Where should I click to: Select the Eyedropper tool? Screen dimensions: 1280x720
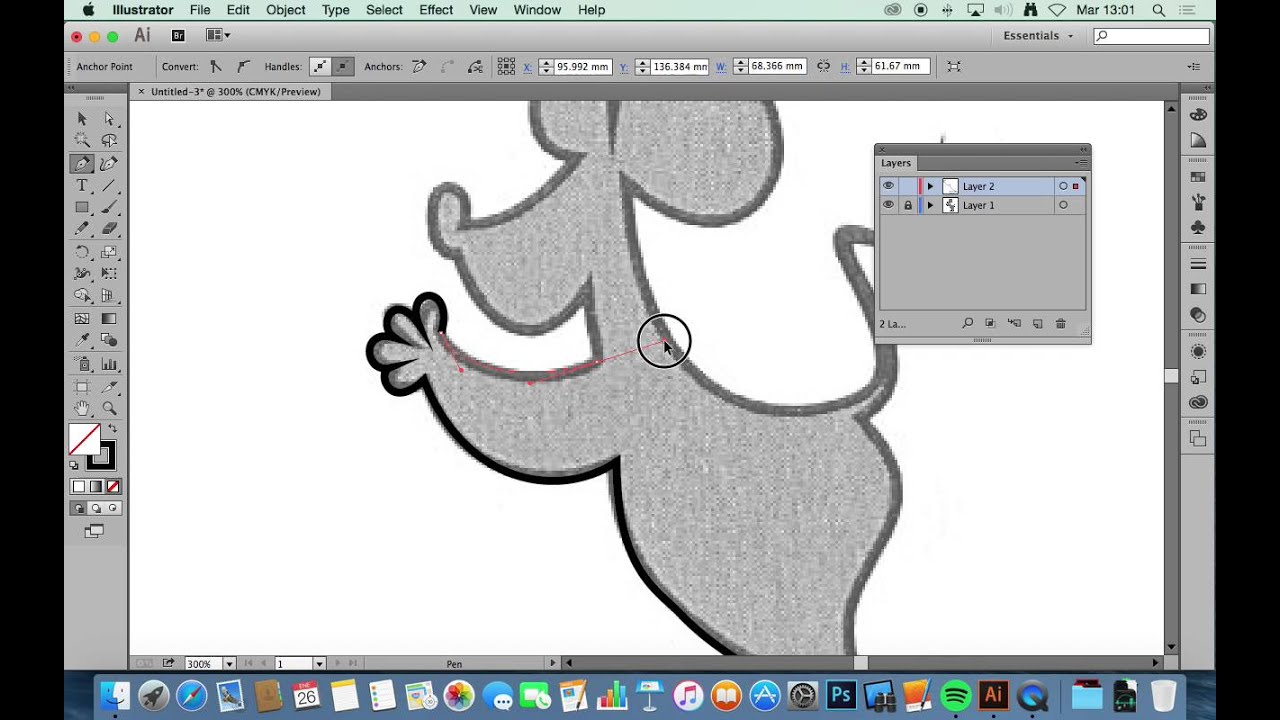pyautogui.click(x=82, y=341)
